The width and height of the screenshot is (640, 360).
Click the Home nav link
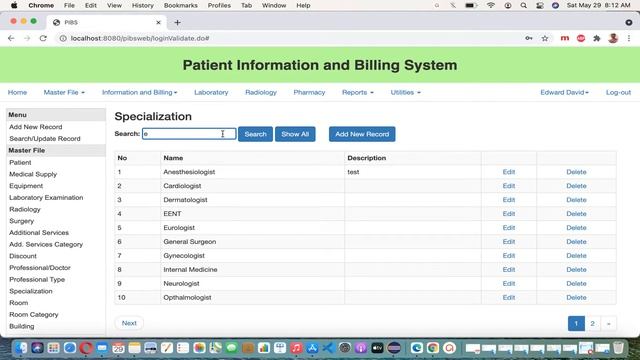click(17, 92)
